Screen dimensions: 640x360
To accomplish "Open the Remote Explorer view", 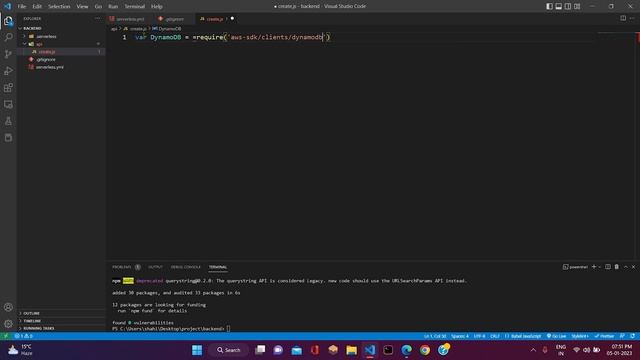I will [x=8, y=104].
